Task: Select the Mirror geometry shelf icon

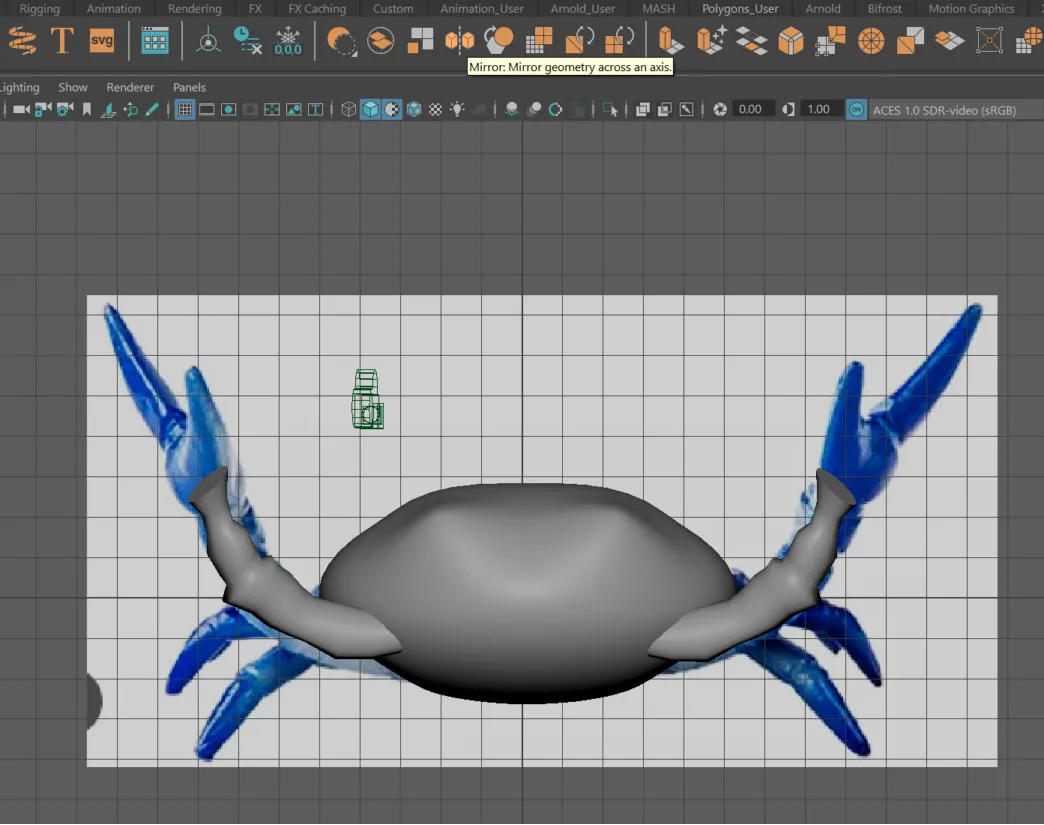Action: pos(459,40)
